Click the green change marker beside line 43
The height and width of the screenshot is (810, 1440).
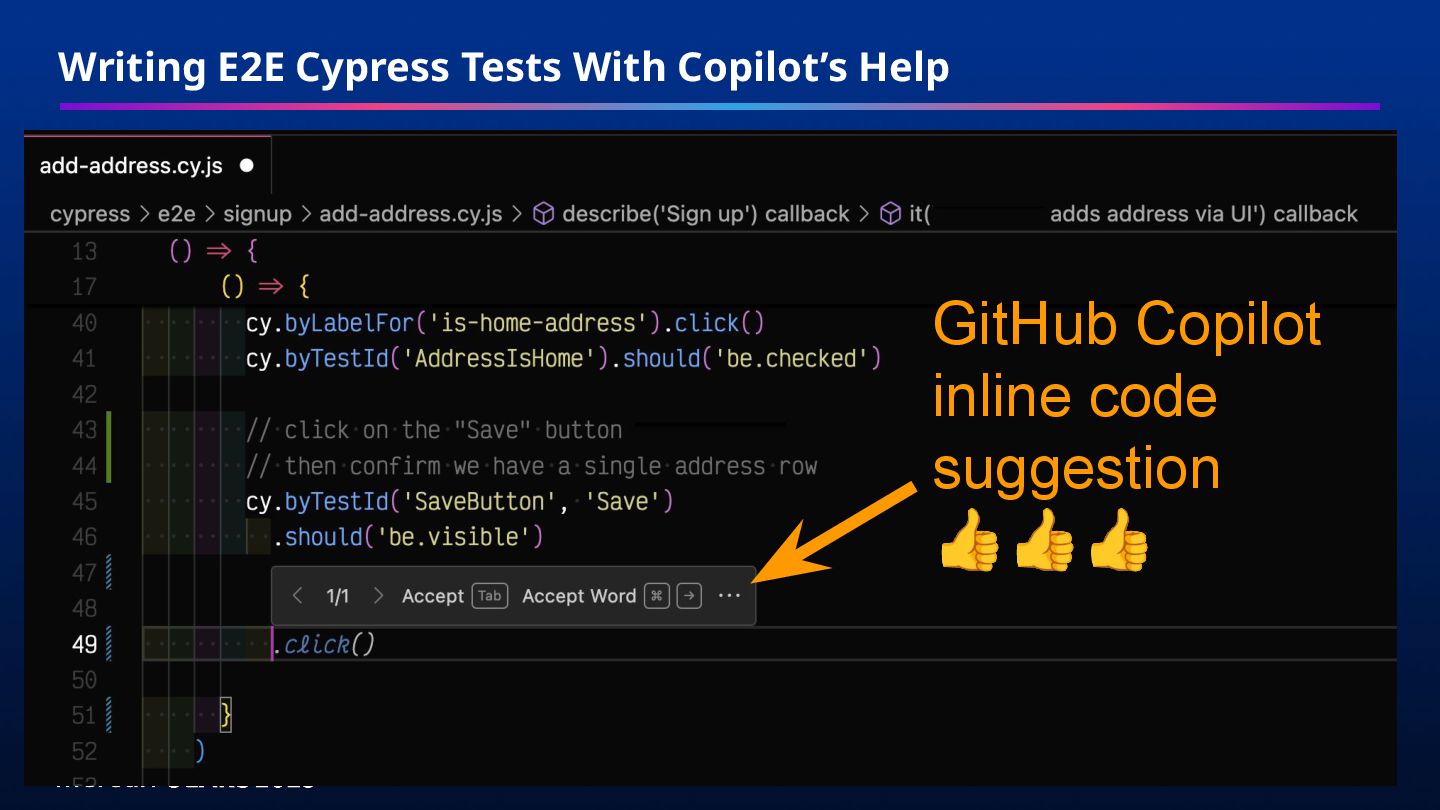108,431
